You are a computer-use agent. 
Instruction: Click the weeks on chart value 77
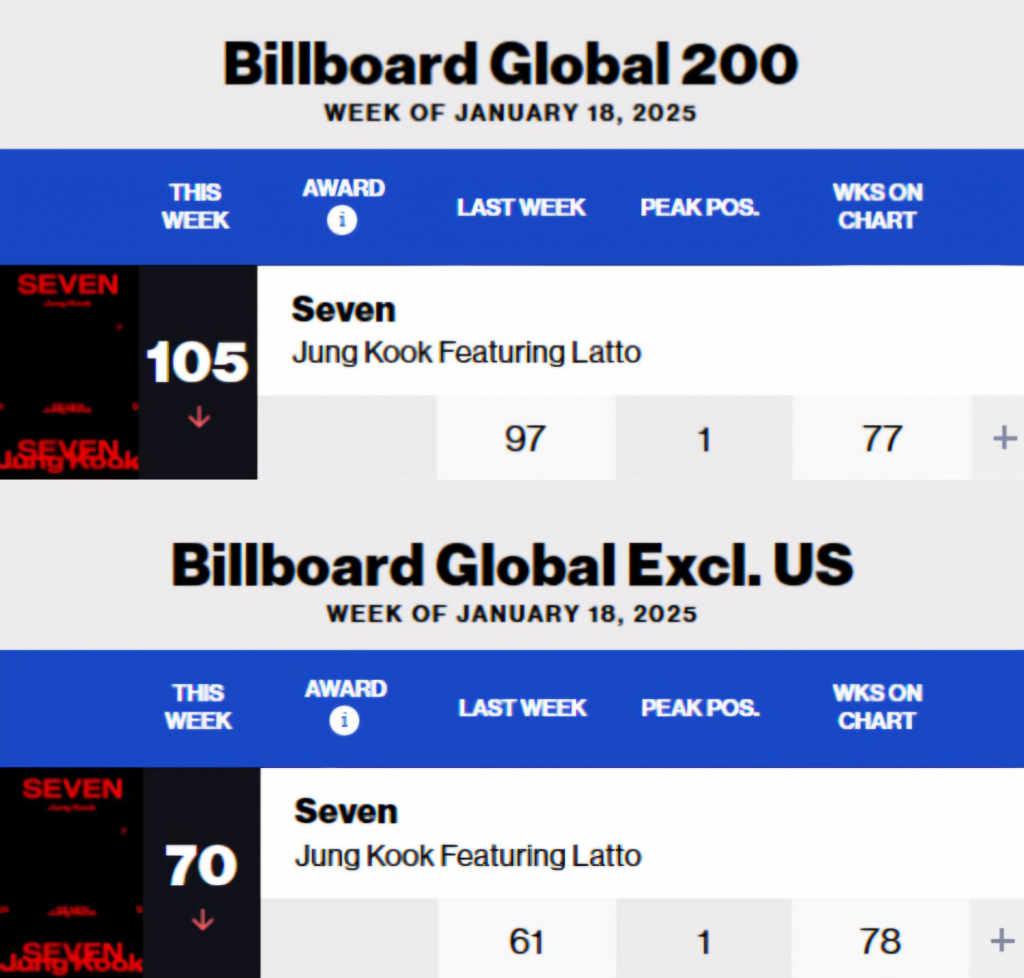click(x=881, y=439)
